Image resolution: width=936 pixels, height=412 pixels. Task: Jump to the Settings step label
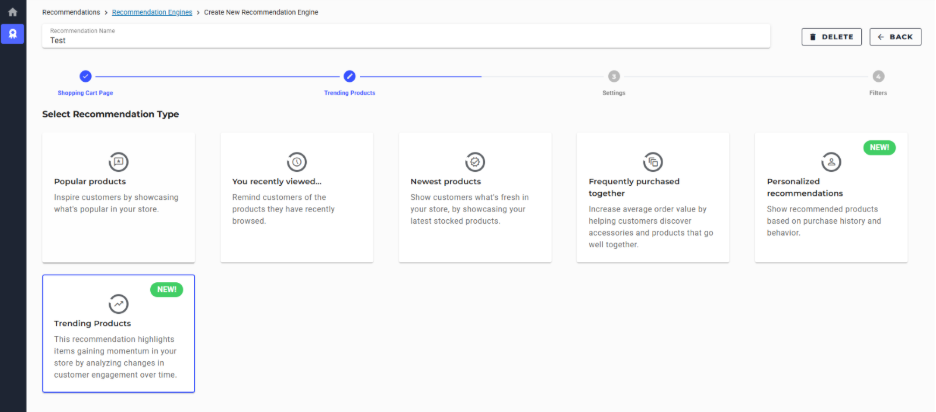click(614, 93)
